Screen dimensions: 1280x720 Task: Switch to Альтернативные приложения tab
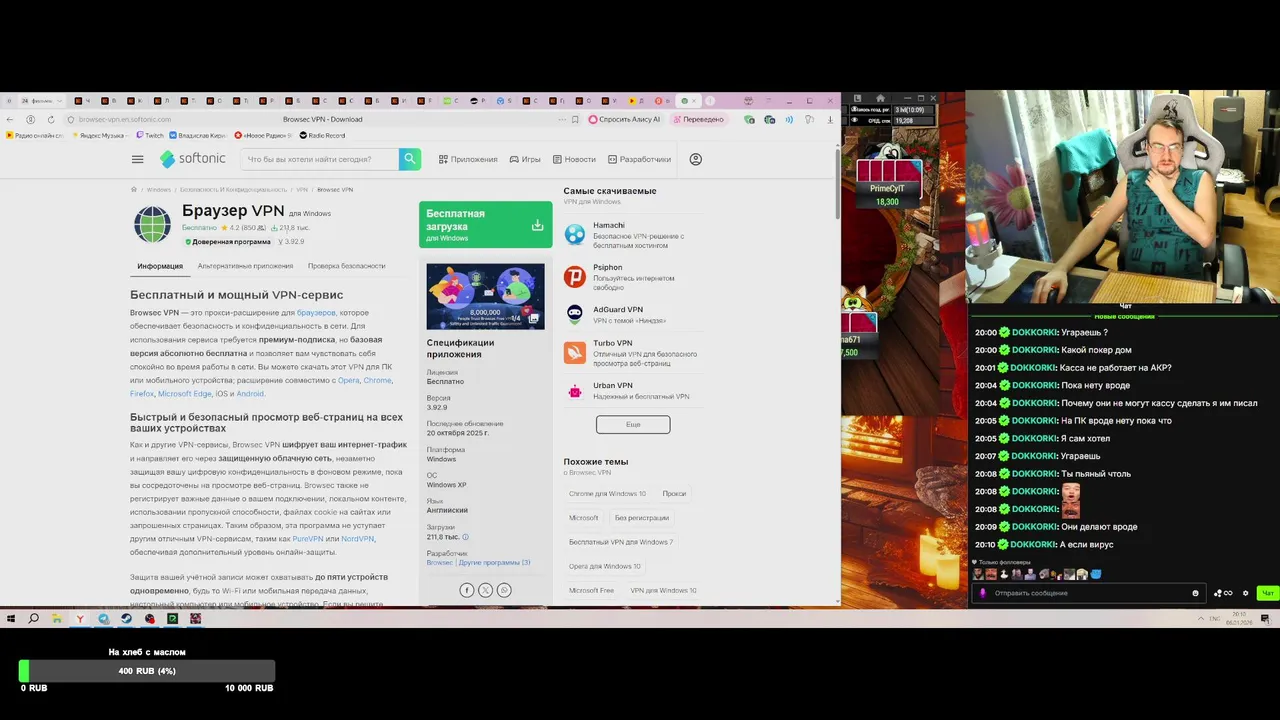click(245, 266)
